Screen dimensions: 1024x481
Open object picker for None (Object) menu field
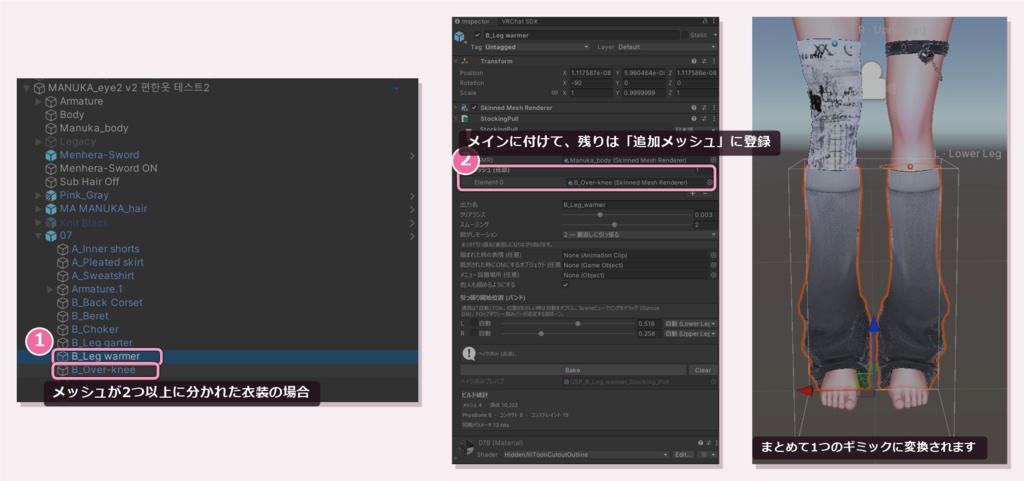click(x=713, y=275)
